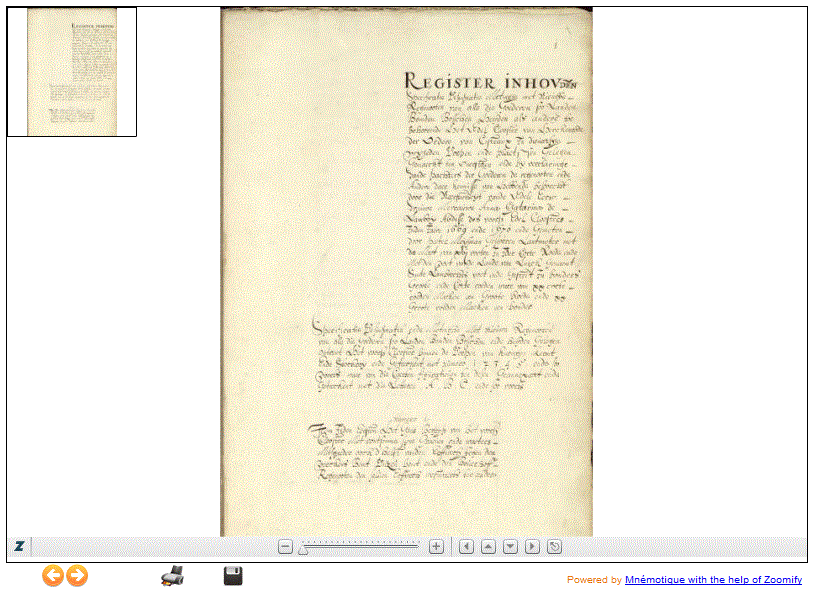Click the middle of the zoom slider track

(x=360, y=546)
